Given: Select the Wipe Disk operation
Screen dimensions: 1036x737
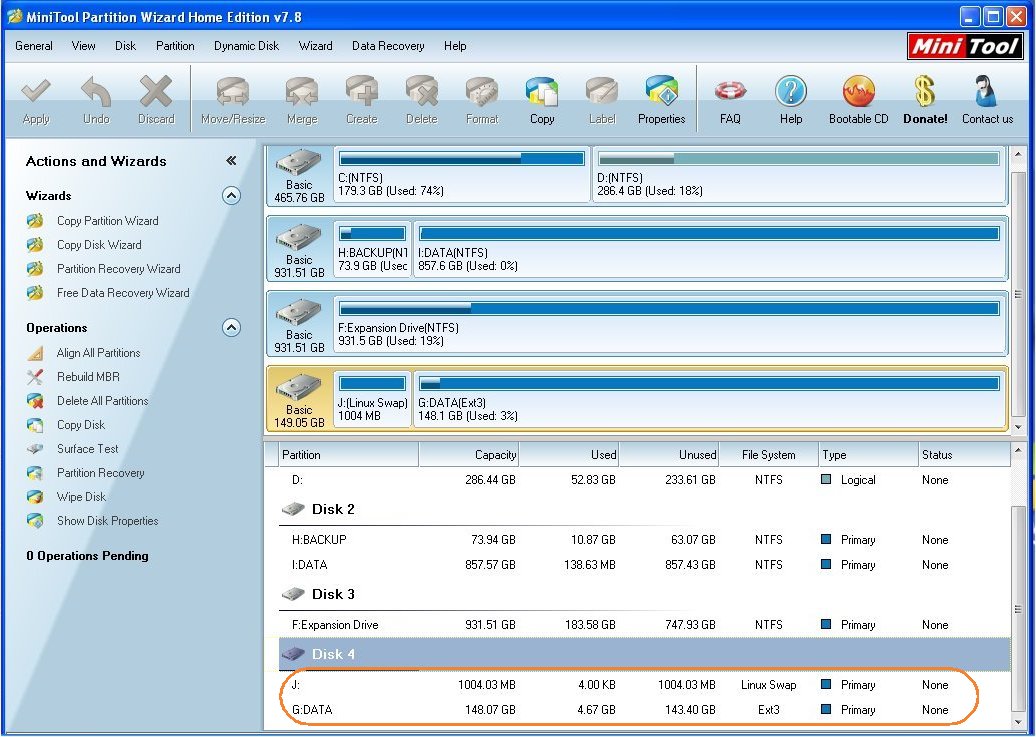Looking at the screenshot, I should coord(81,497).
